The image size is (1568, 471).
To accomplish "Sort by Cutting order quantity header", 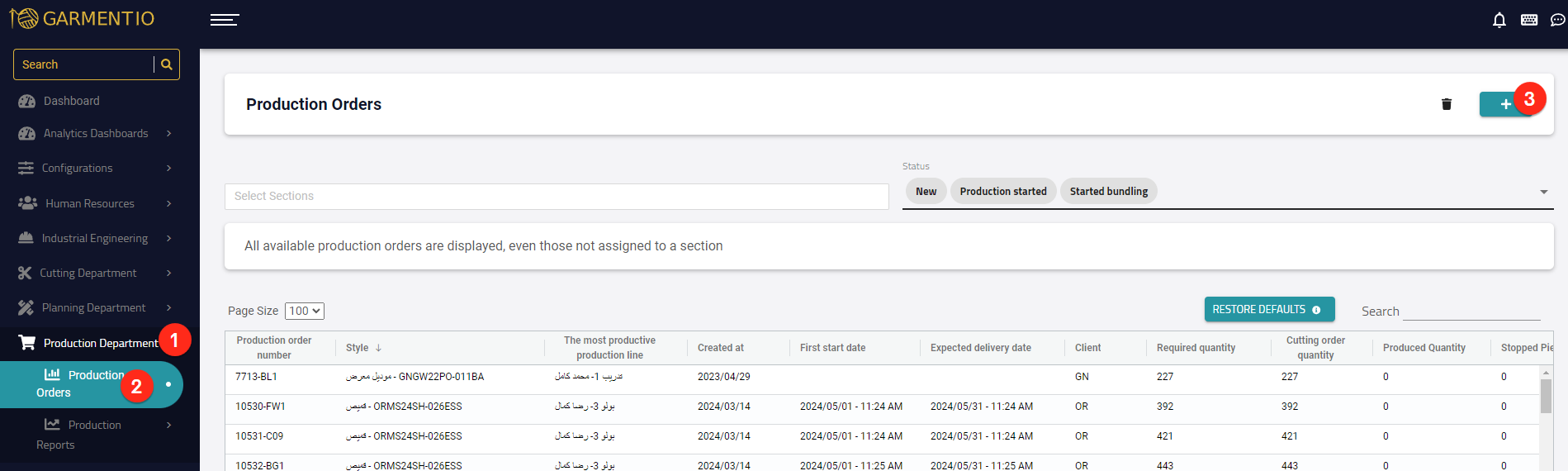I will coord(1315,348).
